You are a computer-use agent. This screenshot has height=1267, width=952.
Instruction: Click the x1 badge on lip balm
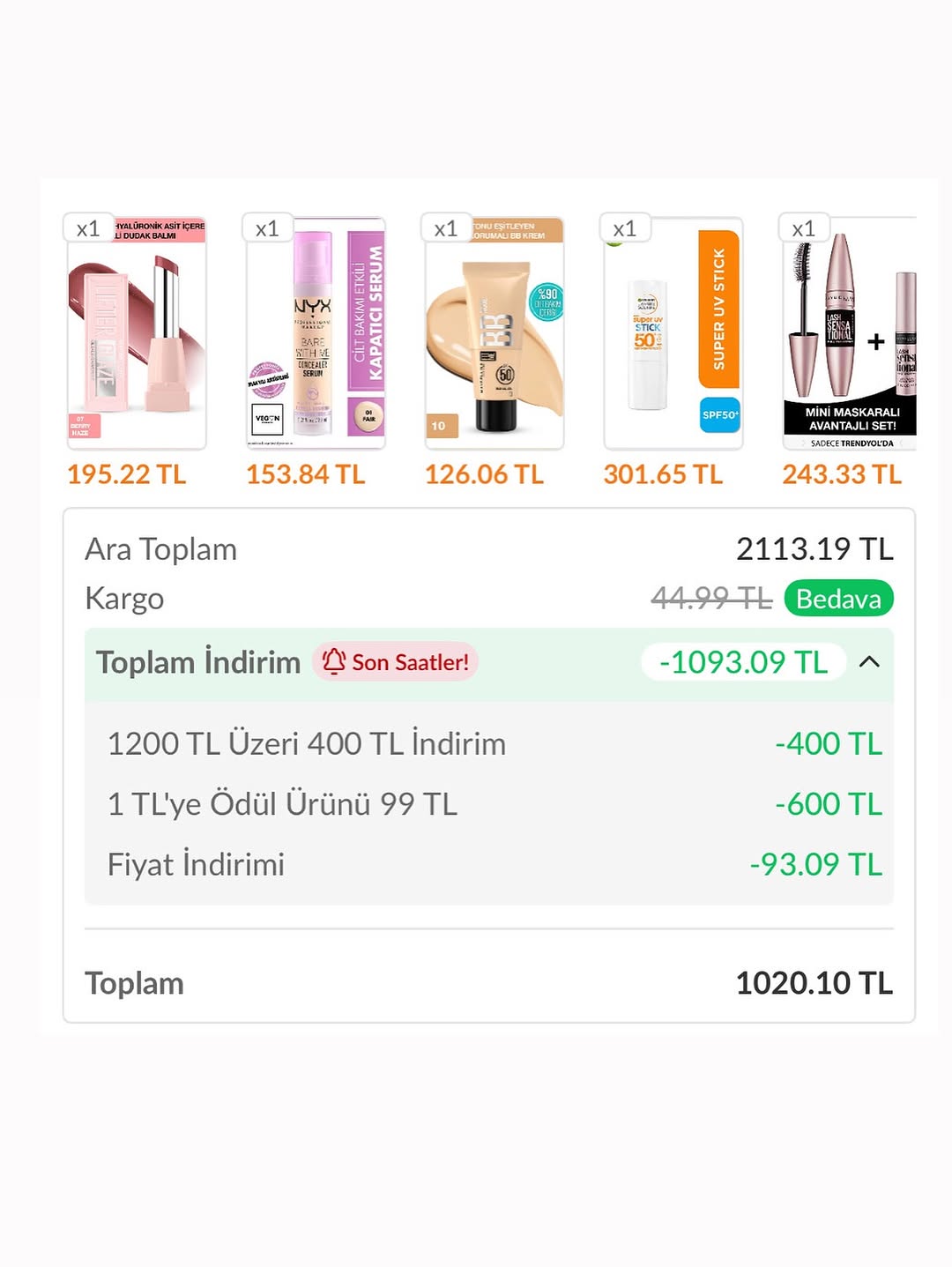pyautogui.click(x=88, y=229)
